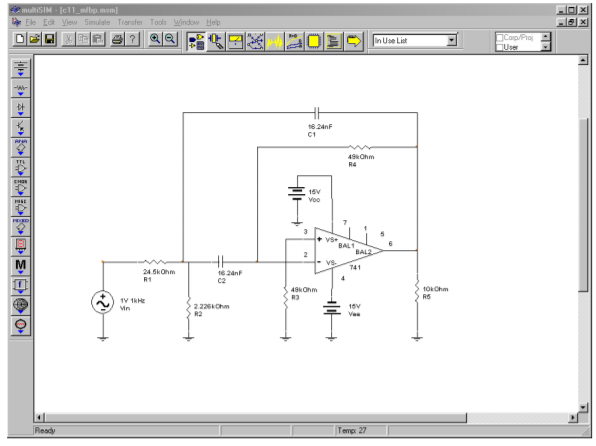
Task: Enable the Corp/Proj checkbox
Action: [x=500, y=38]
